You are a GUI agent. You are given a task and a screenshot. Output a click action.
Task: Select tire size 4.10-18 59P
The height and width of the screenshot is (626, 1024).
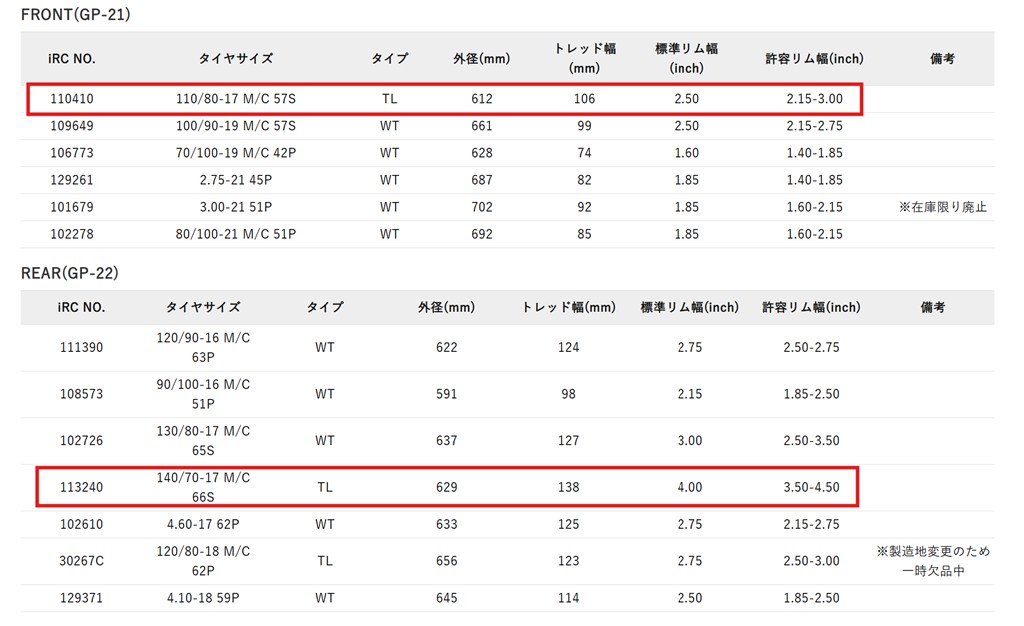tap(203, 598)
